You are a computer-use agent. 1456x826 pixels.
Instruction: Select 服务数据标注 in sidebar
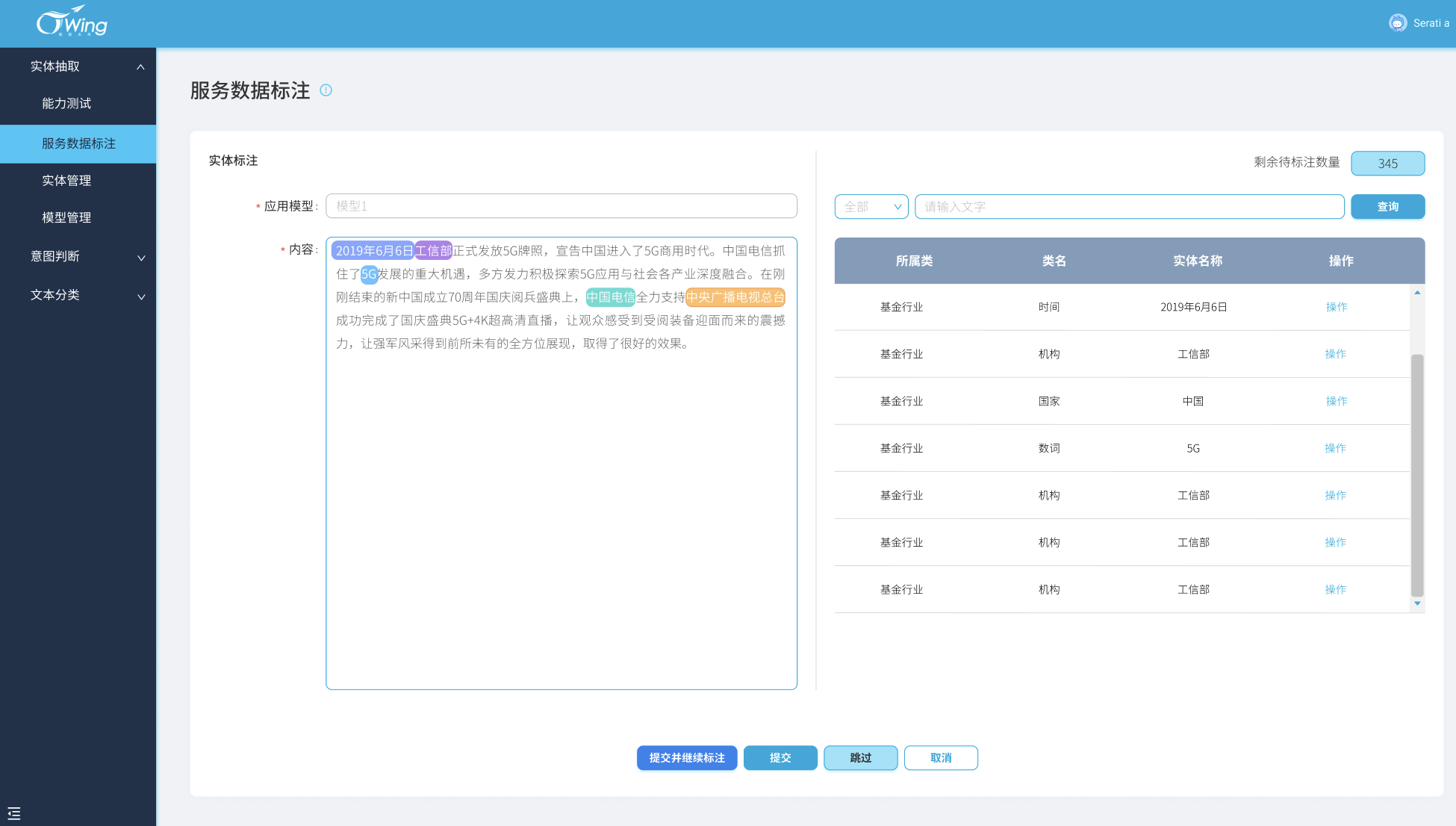click(x=78, y=143)
